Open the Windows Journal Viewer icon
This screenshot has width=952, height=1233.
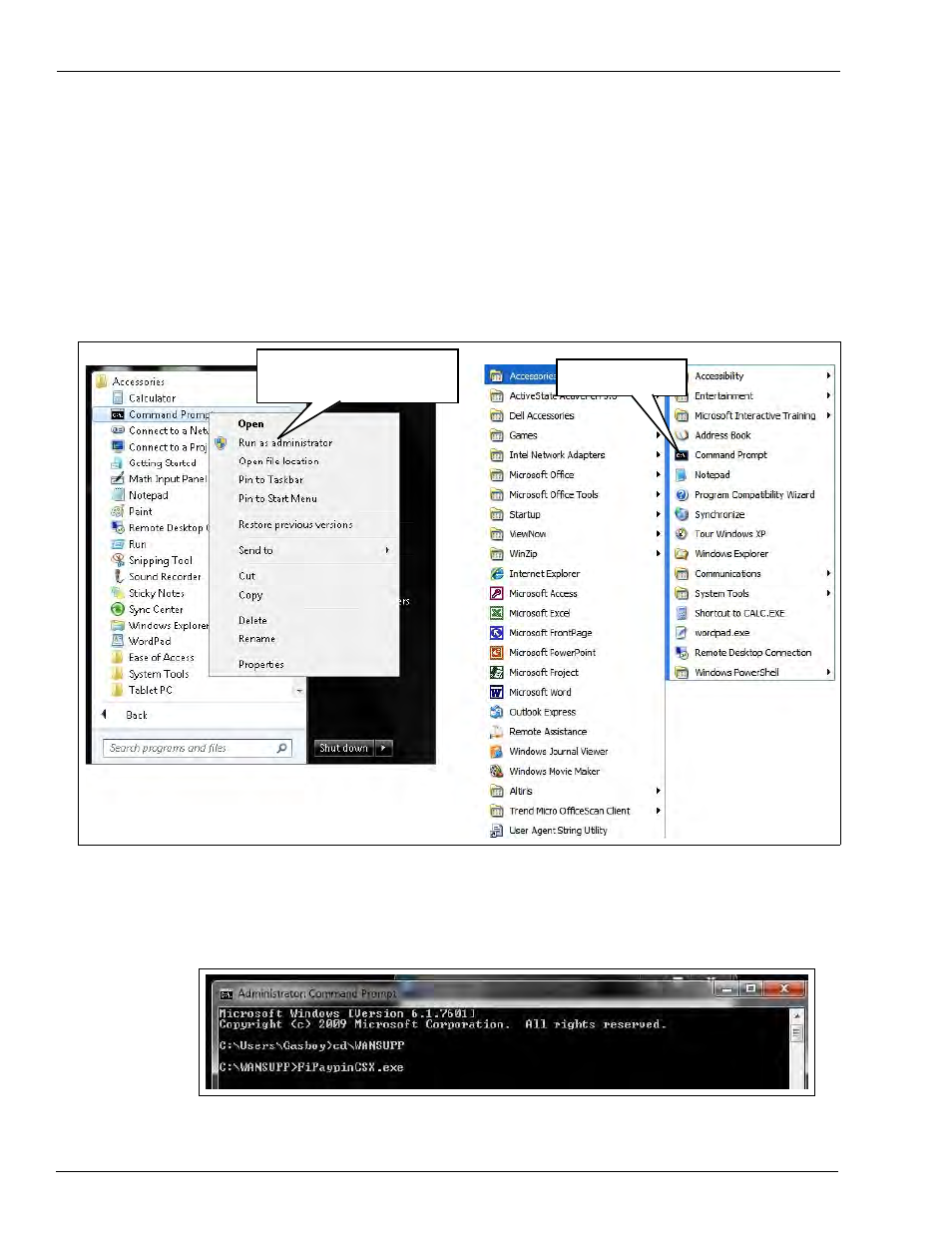click(x=496, y=752)
